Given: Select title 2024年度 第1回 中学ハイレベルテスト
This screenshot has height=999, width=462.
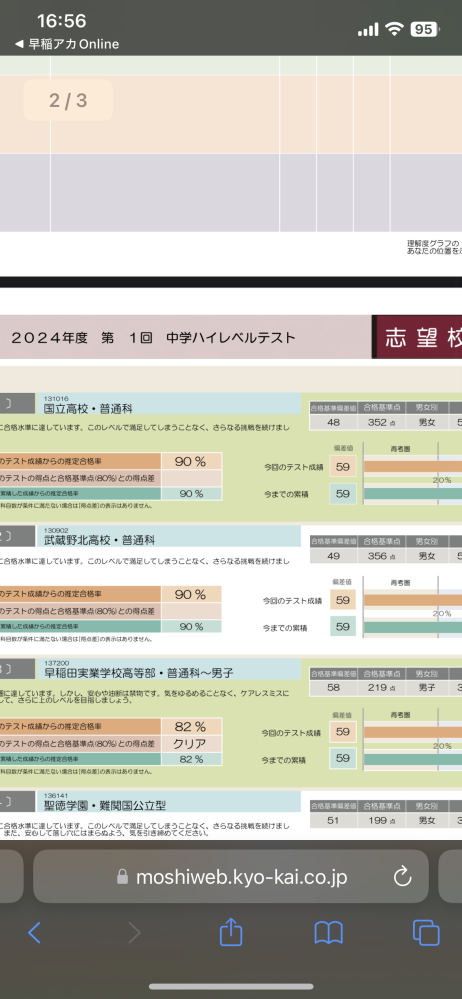Looking at the screenshot, I should [x=153, y=337].
